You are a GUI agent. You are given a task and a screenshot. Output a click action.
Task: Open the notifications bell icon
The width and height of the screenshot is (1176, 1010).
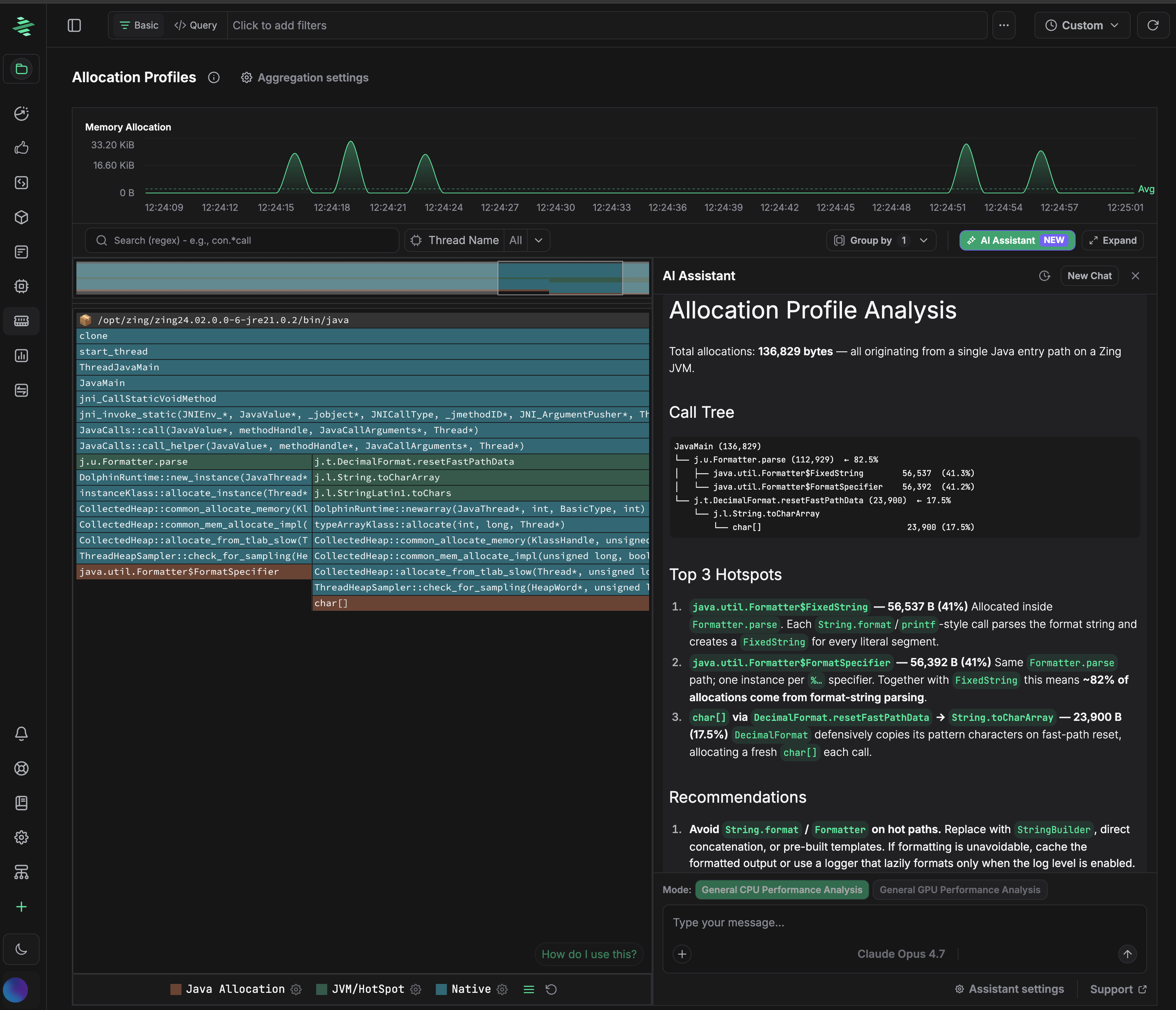coord(21,733)
